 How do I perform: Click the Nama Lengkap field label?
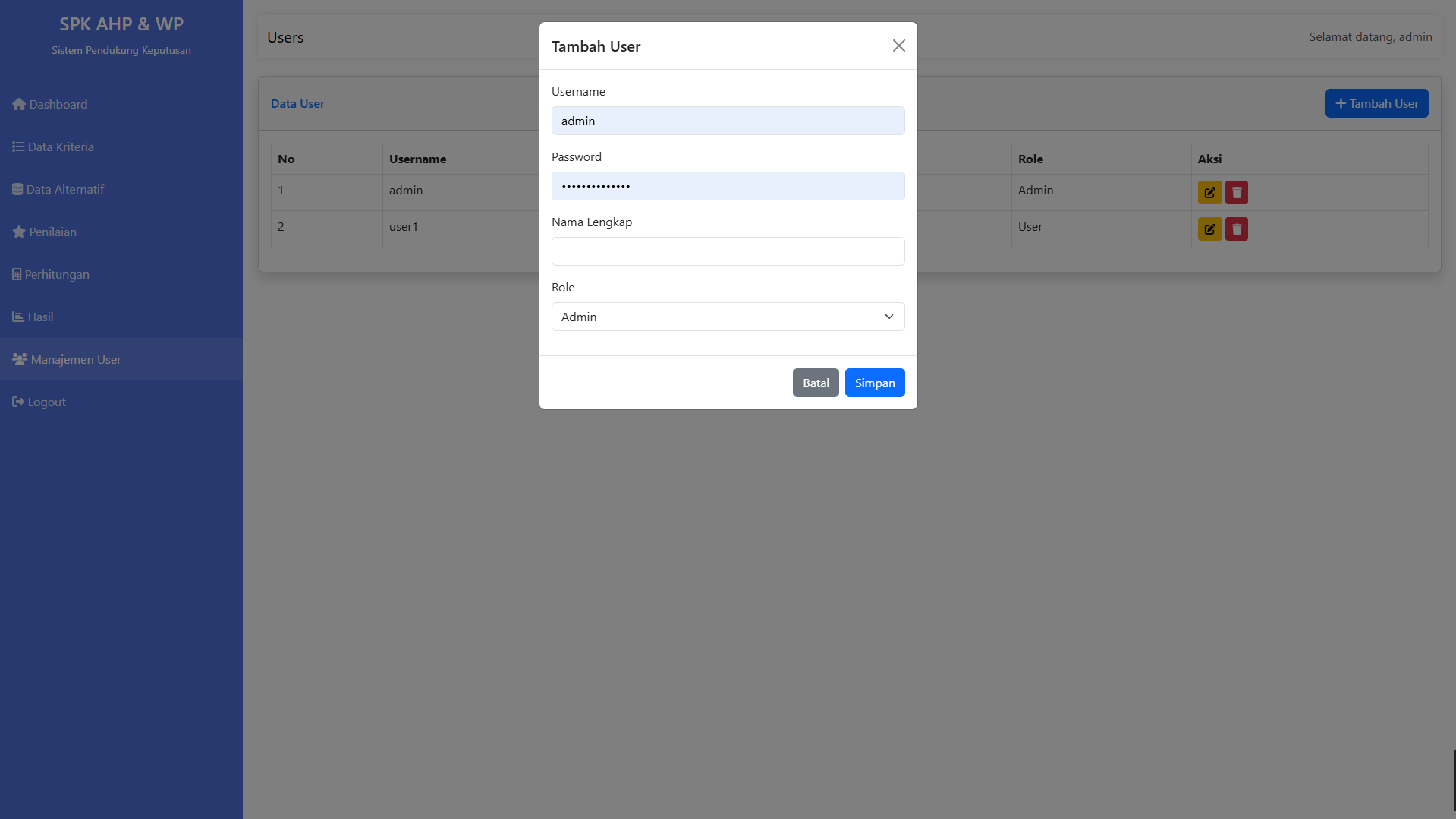592,222
